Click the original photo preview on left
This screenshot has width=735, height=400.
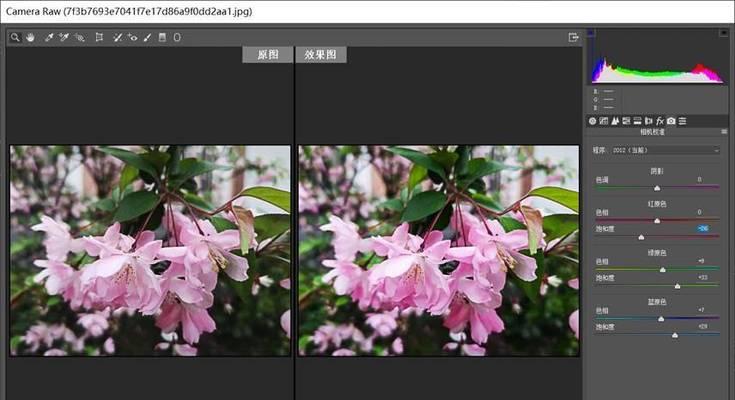[150, 250]
